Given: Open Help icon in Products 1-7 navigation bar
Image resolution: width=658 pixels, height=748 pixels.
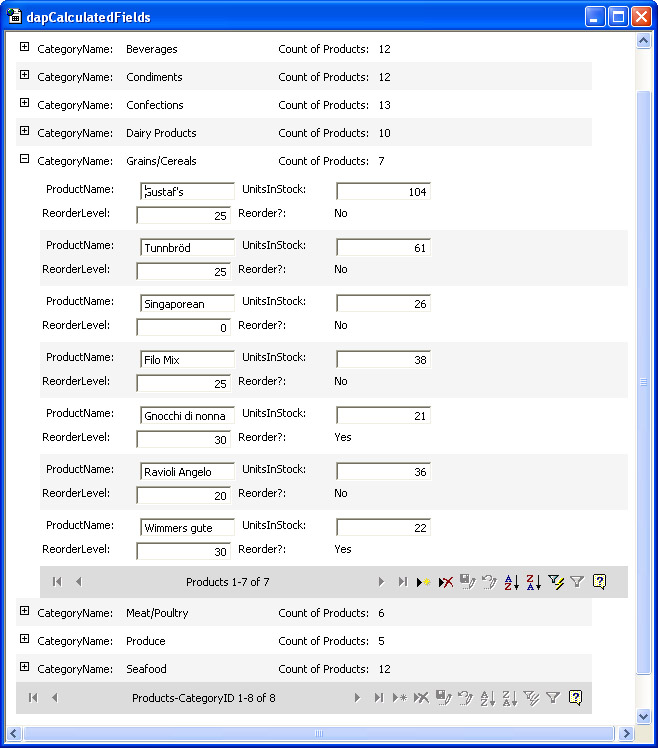Looking at the screenshot, I should point(599,582).
